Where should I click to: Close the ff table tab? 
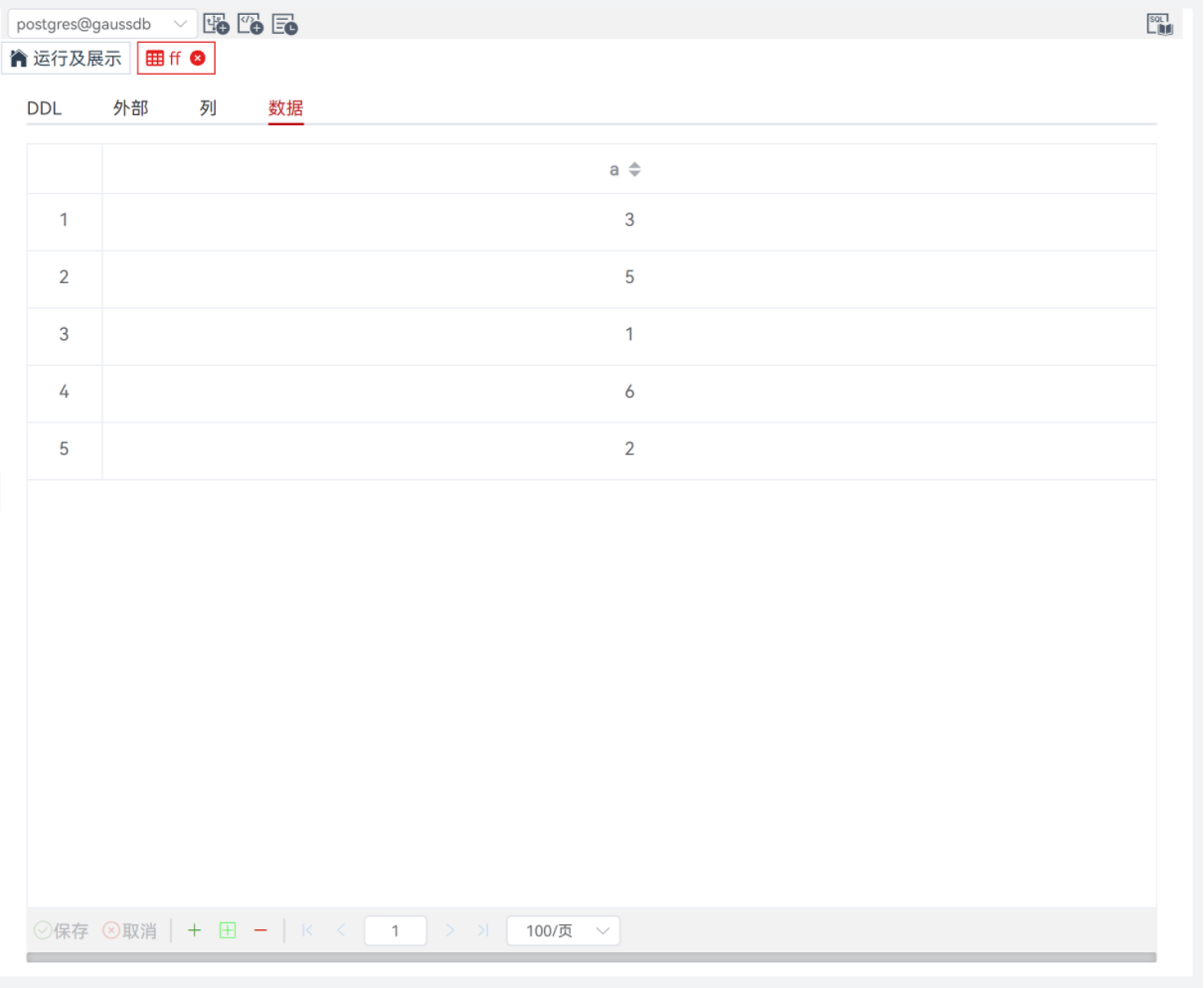(x=198, y=59)
